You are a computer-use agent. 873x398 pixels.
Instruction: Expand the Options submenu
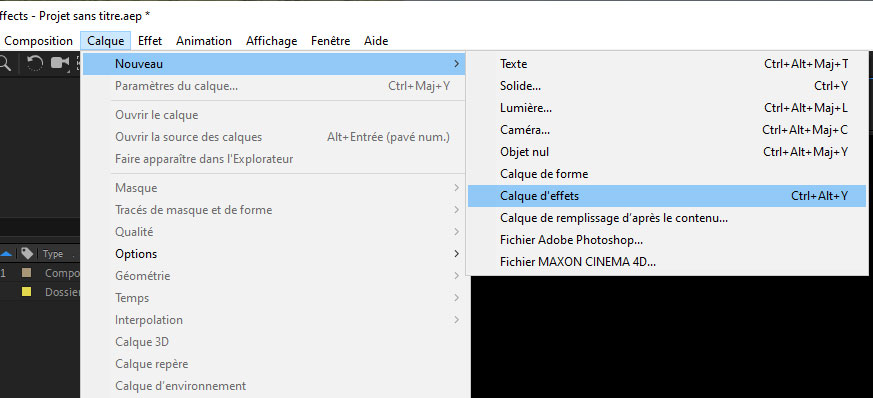pyautogui.click(x=274, y=254)
